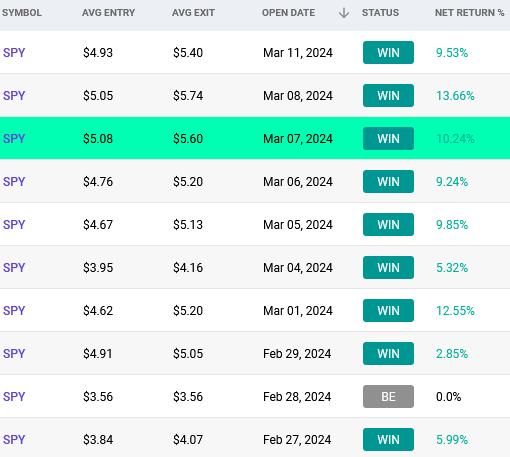Click avg exit price $5.60
Viewport: 510px width, 457px height.
point(188,139)
